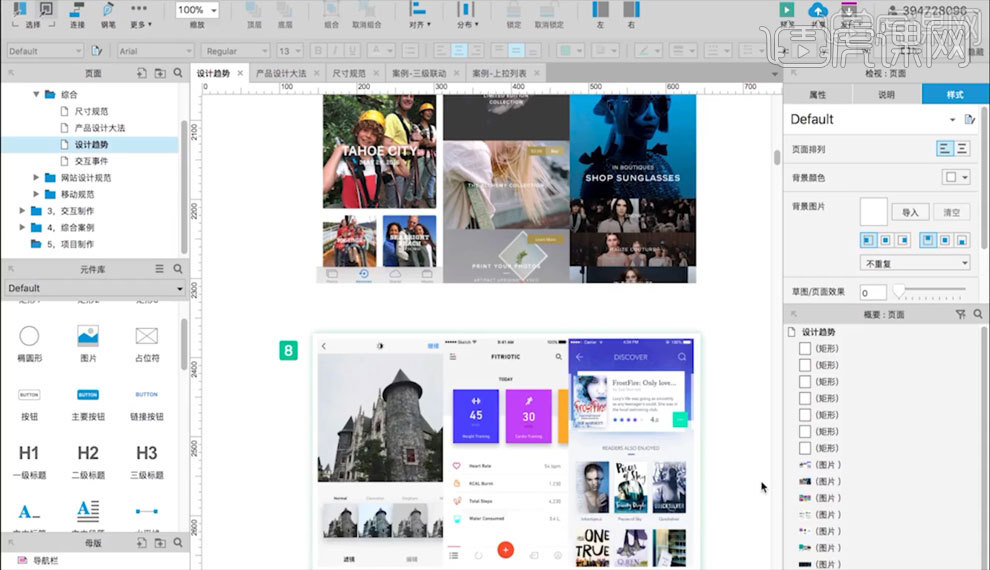Align background image horizontally to center
This screenshot has width=990, height=570.
pyautogui.click(x=886, y=240)
